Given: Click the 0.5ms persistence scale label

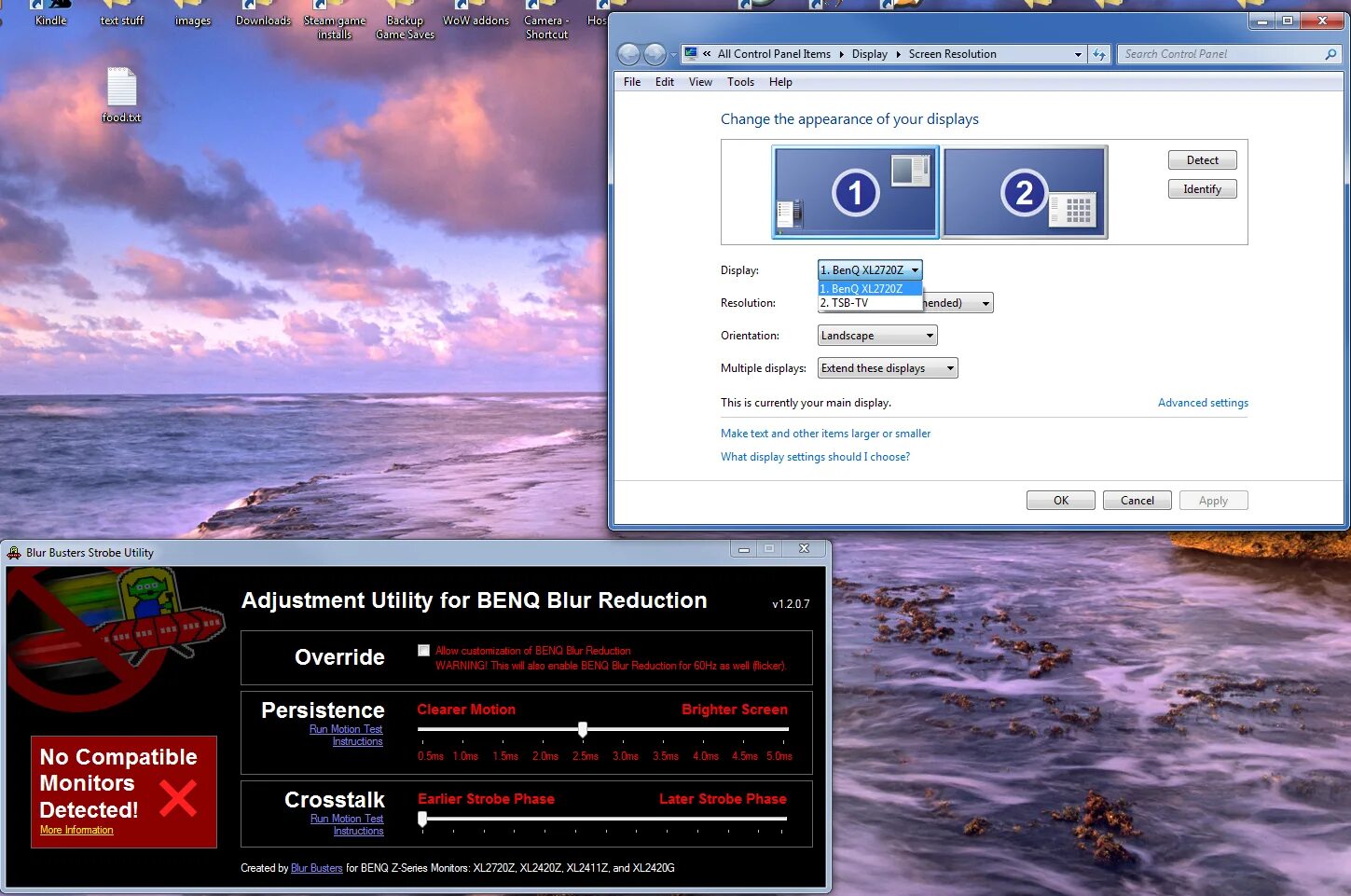Looking at the screenshot, I should pos(431,756).
